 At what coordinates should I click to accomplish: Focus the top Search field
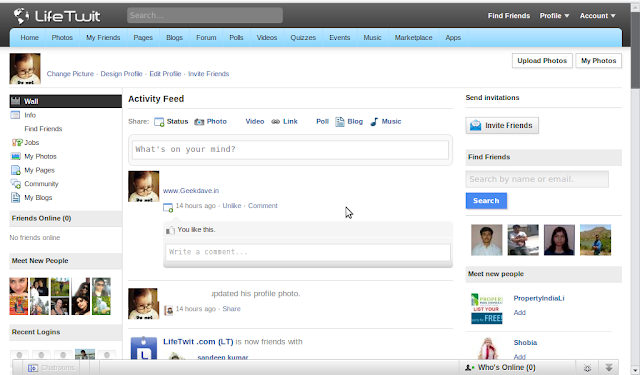(x=204, y=16)
